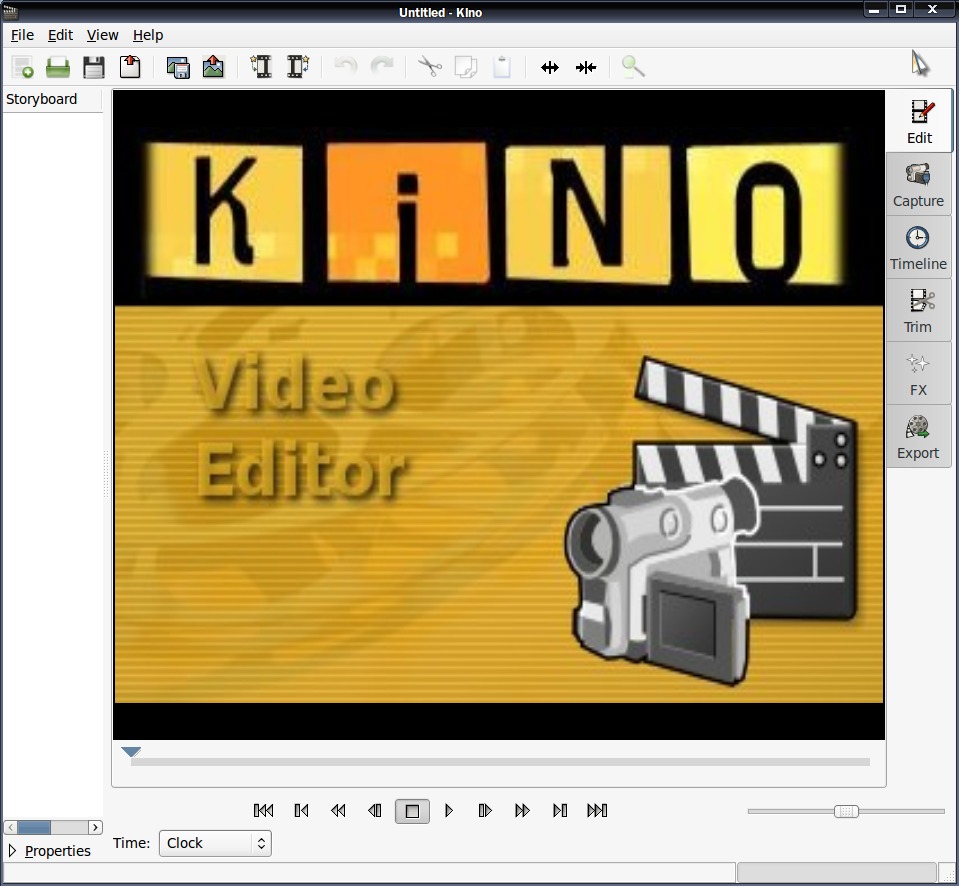
Task: Open the Timeline mode tab
Action: click(x=919, y=248)
